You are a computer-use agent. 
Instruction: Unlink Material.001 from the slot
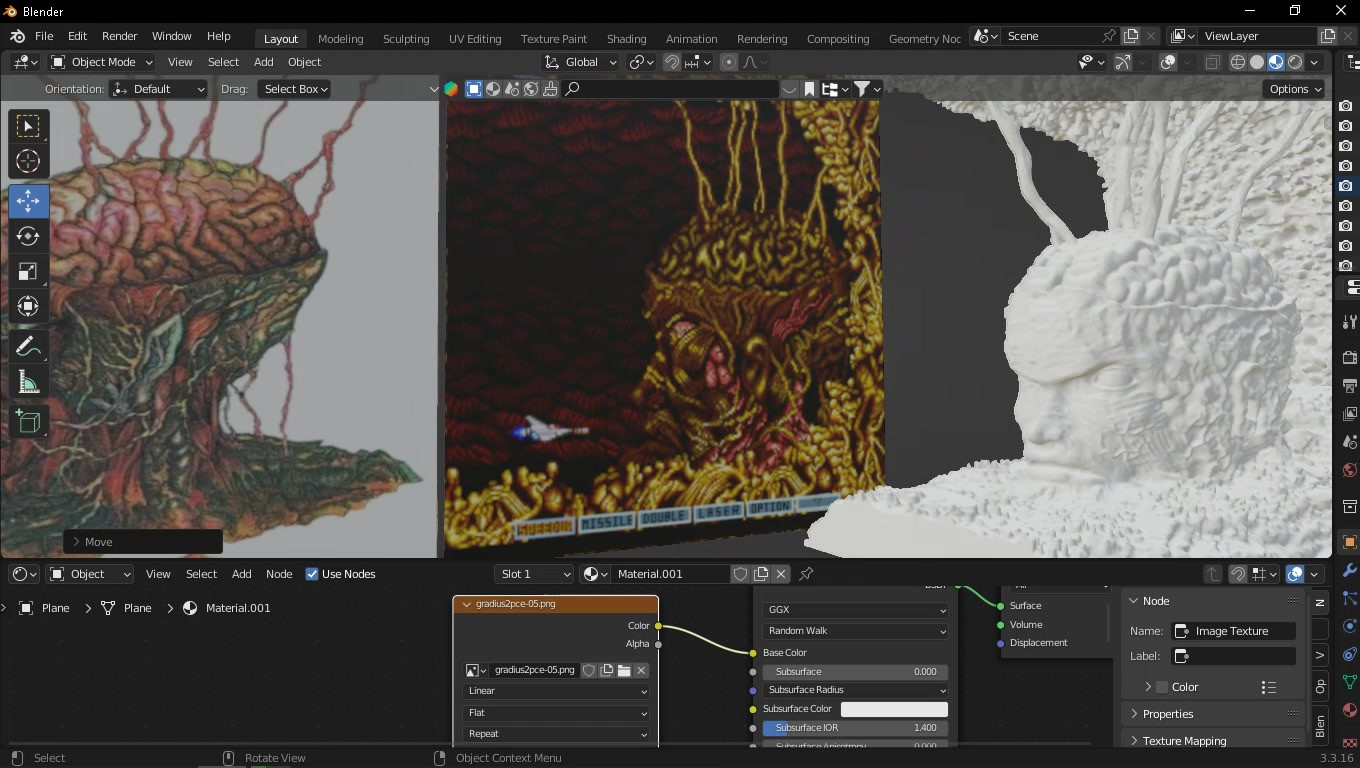pyautogui.click(x=781, y=574)
